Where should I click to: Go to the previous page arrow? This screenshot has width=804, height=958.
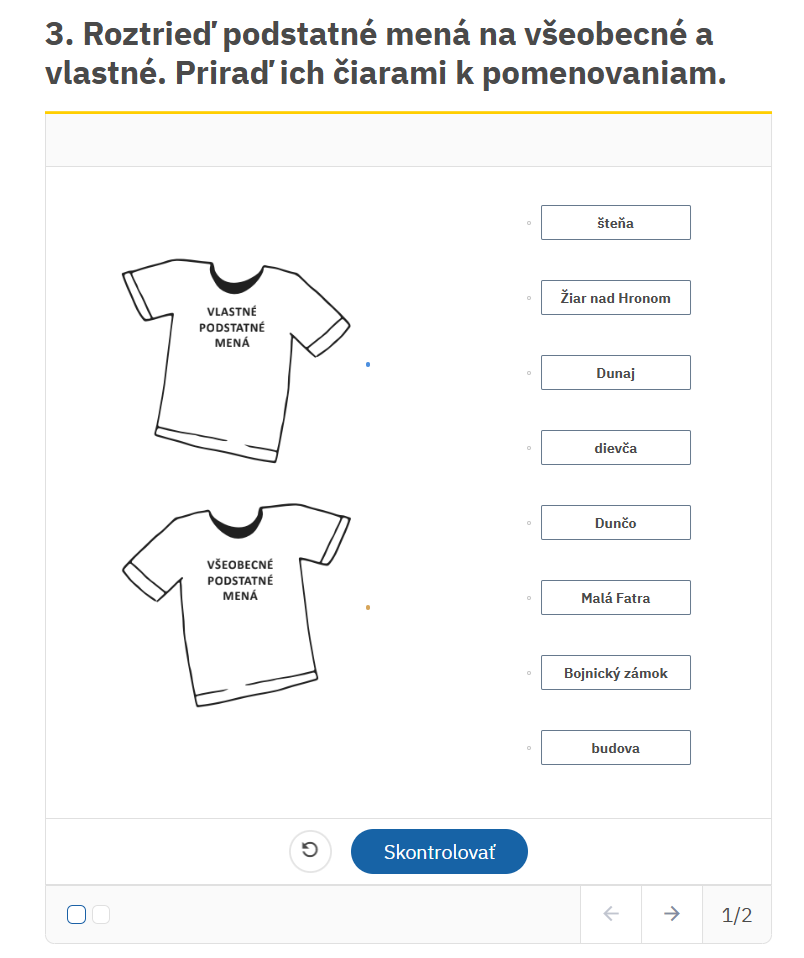(x=611, y=914)
